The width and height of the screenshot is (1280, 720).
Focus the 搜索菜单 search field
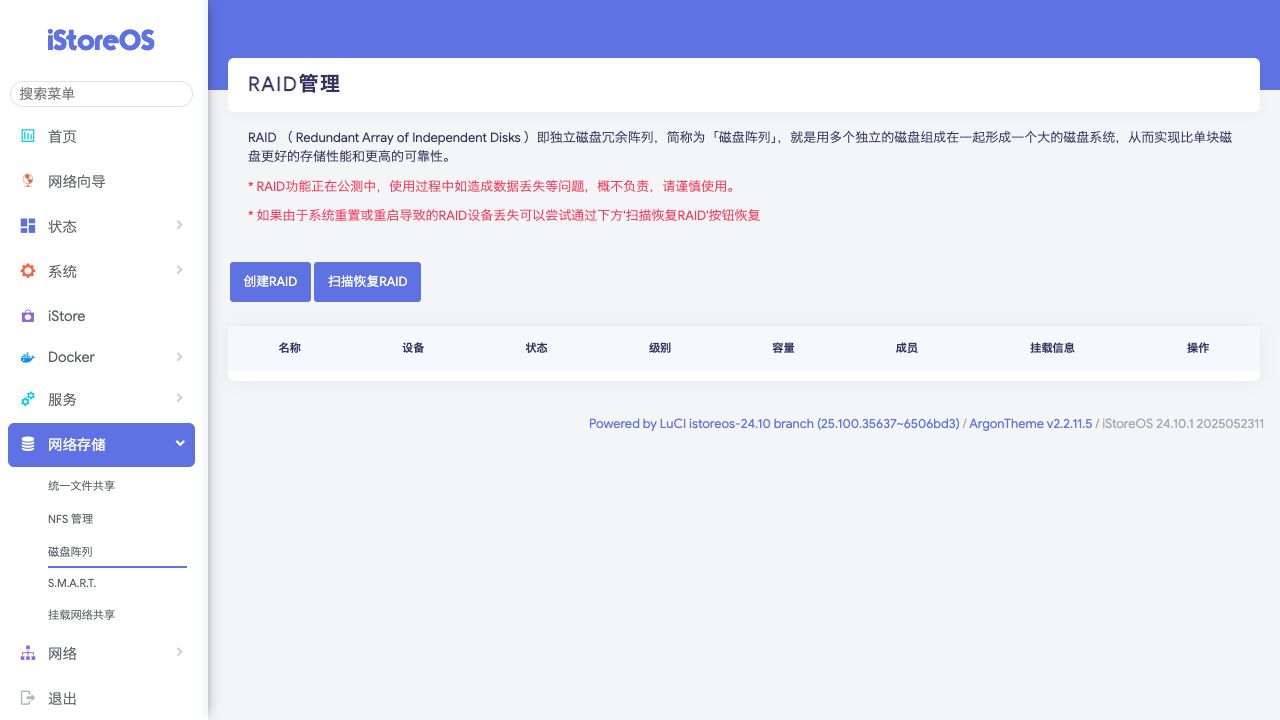[101, 94]
